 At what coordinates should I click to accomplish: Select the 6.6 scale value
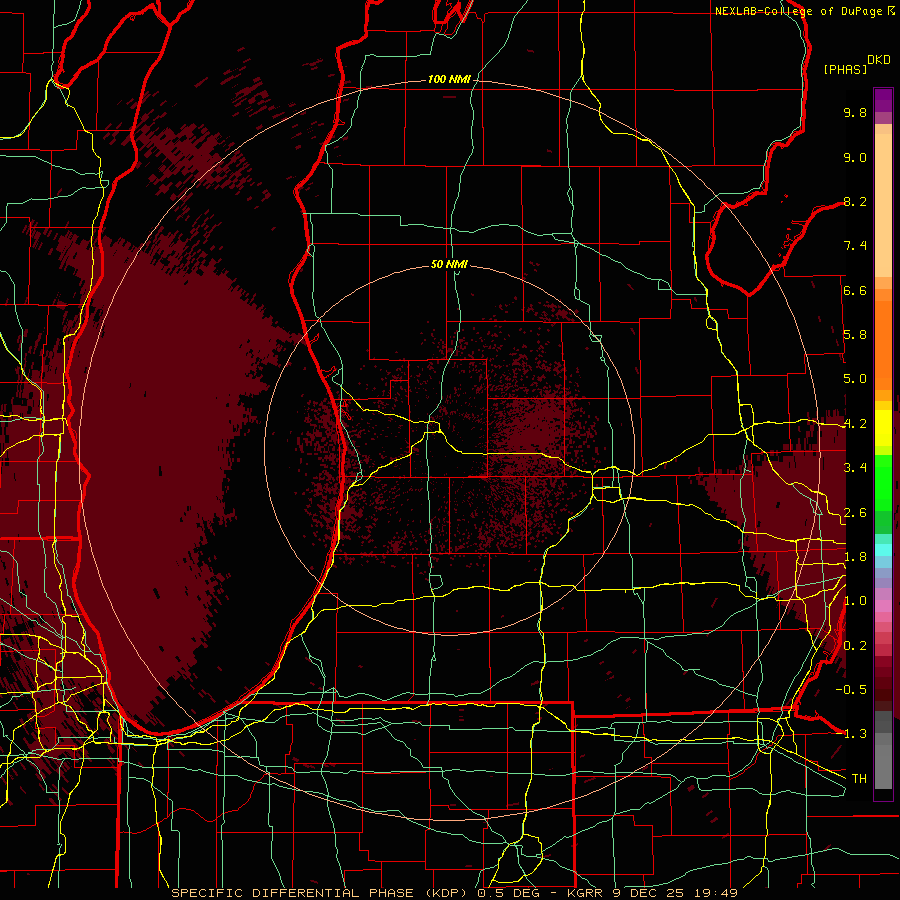click(855, 290)
